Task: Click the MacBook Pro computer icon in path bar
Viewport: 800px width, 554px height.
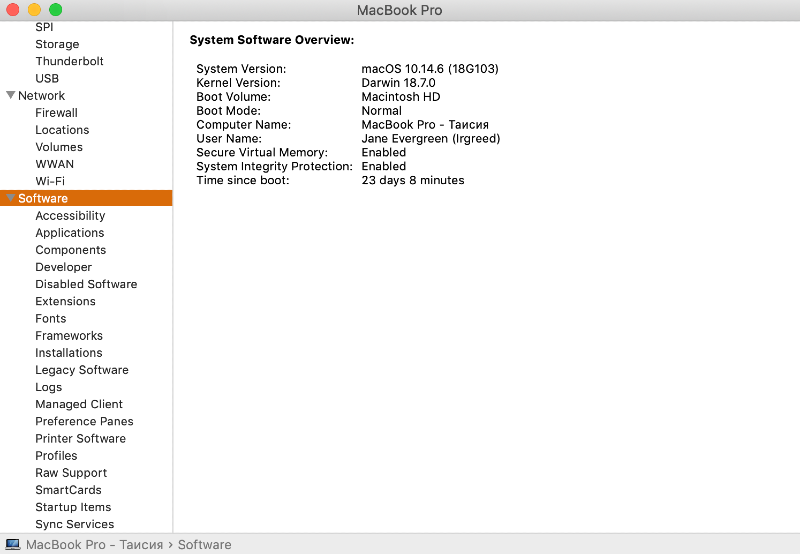Action: coord(12,544)
